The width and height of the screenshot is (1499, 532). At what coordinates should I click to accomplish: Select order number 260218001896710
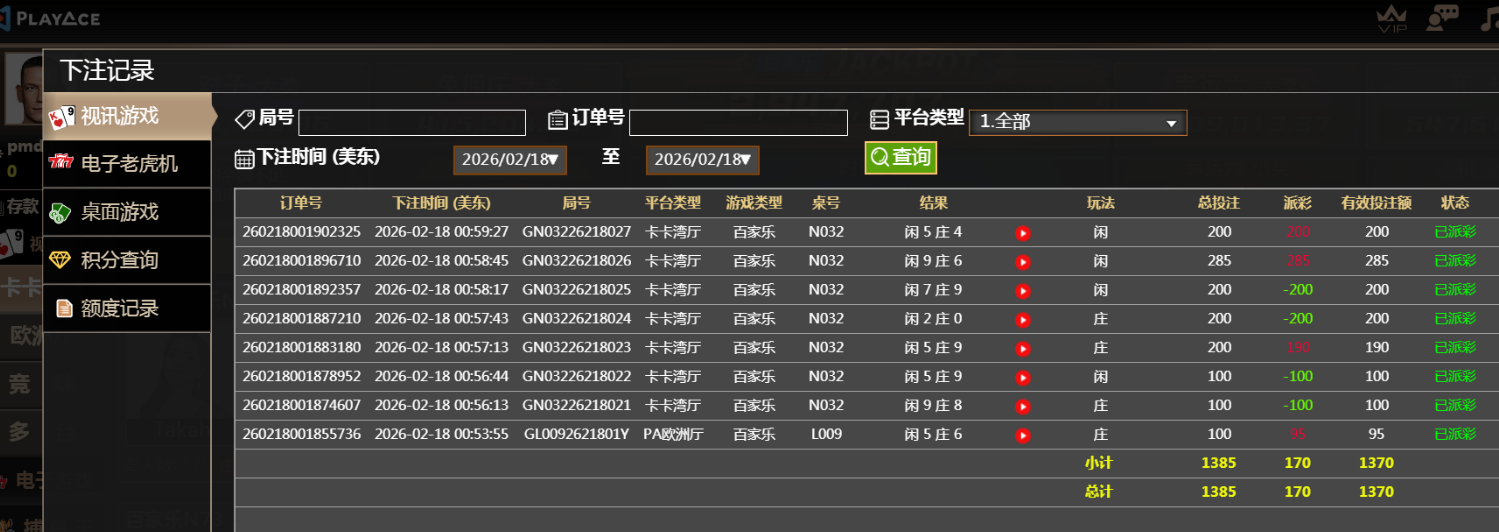click(301, 262)
